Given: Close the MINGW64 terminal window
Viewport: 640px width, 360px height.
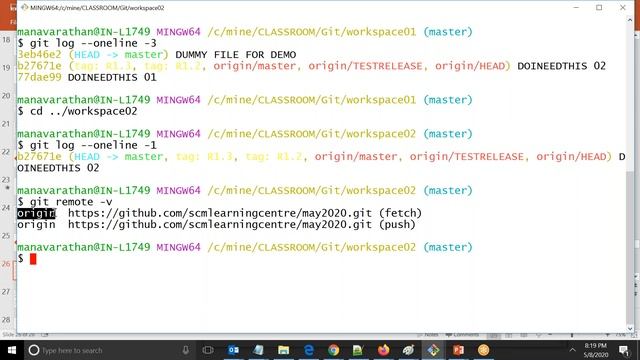Looking at the screenshot, I should 622,7.
